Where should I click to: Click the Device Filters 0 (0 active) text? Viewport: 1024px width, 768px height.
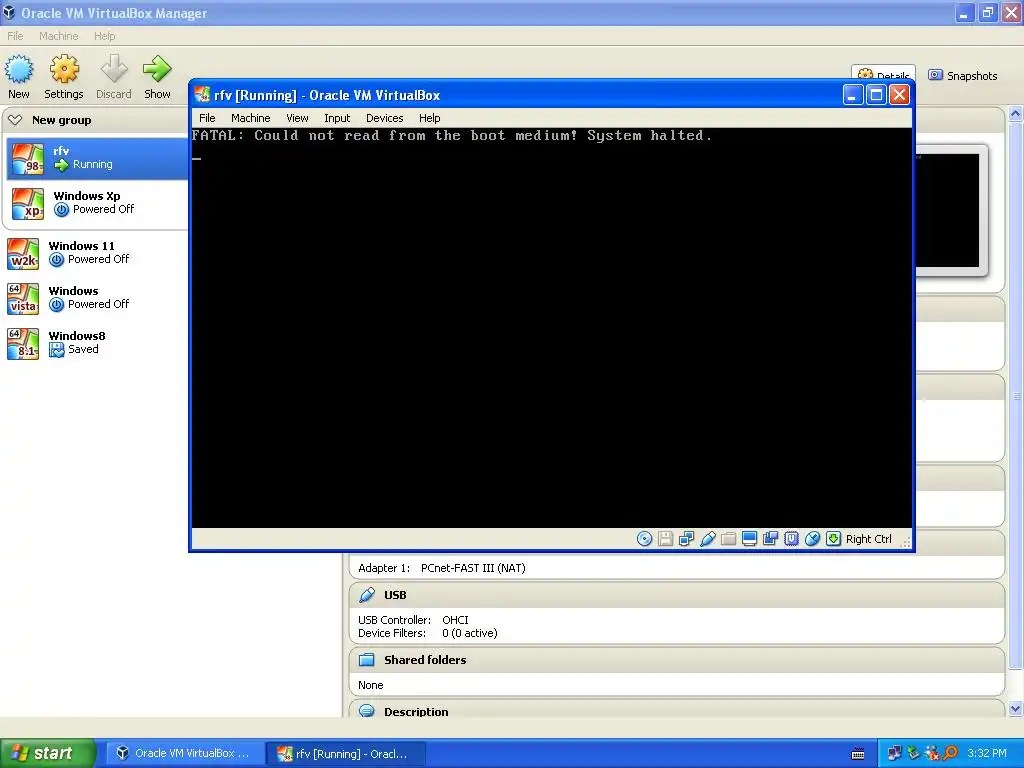point(428,633)
